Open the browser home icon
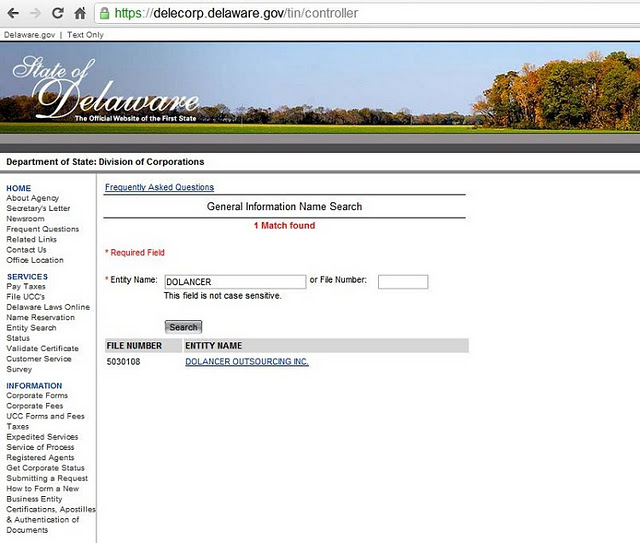The height and width of the screenshot is (543, 640). point(80,13)
